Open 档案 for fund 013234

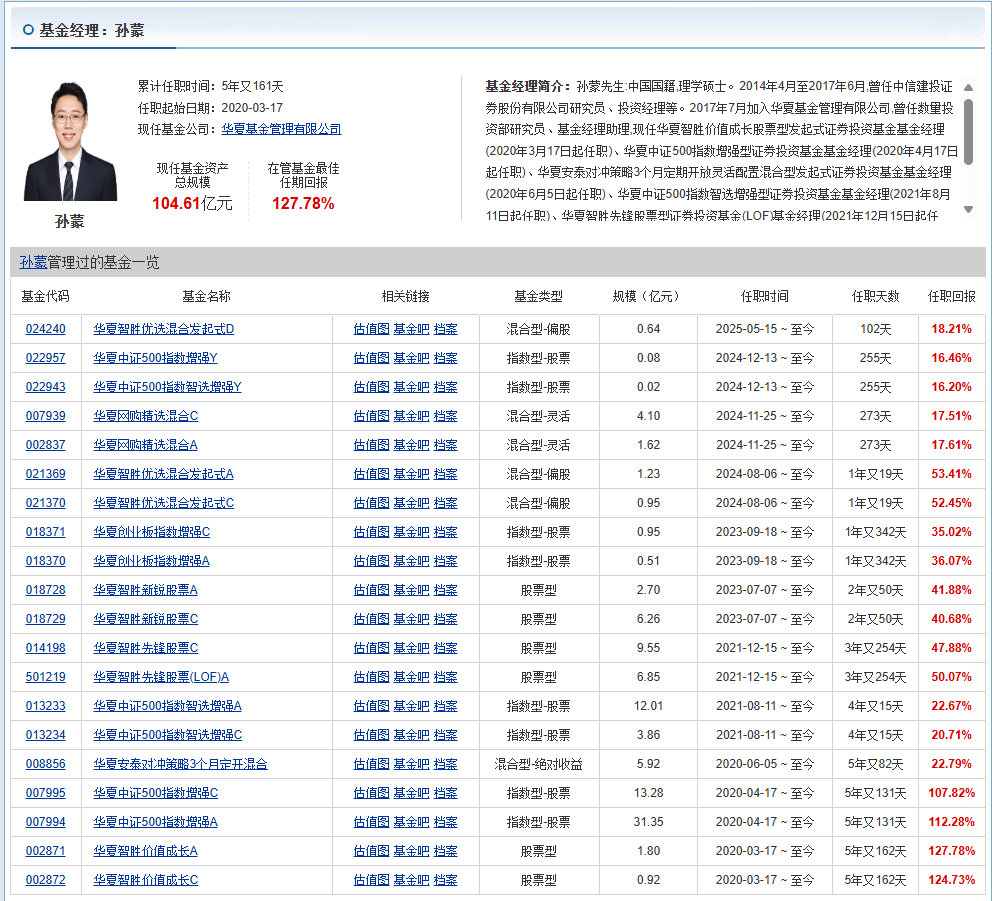445,735
